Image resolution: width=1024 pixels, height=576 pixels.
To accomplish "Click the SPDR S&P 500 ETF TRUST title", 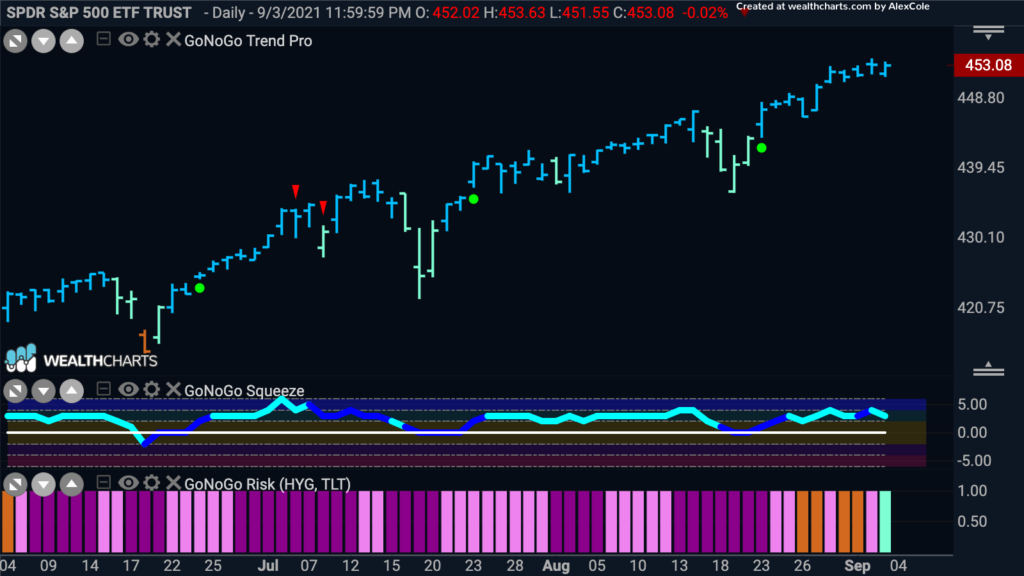I will [99, 12].
